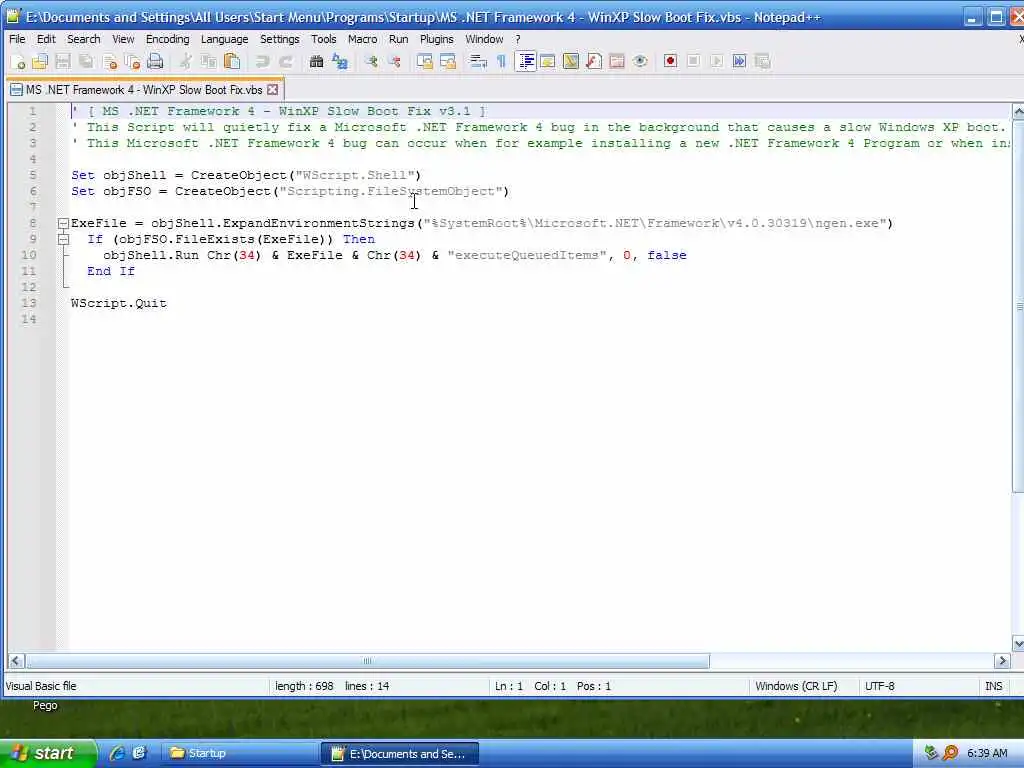
Task: Click the Redo arrow toolbar icon
Action: pyautogui.click(x=285, y=61)
